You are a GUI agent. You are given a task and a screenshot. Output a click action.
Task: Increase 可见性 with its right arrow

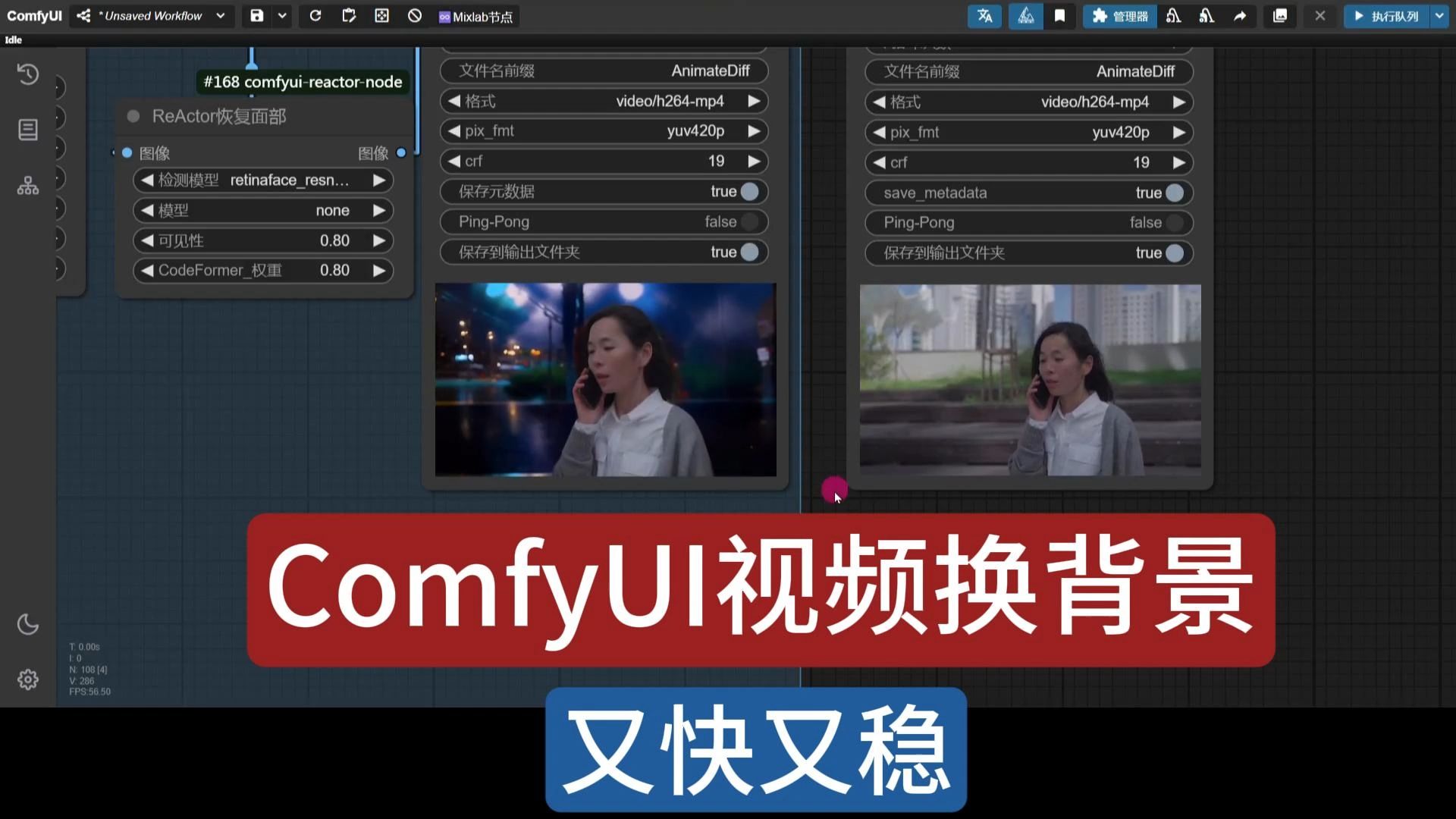[x=379, y=241]
